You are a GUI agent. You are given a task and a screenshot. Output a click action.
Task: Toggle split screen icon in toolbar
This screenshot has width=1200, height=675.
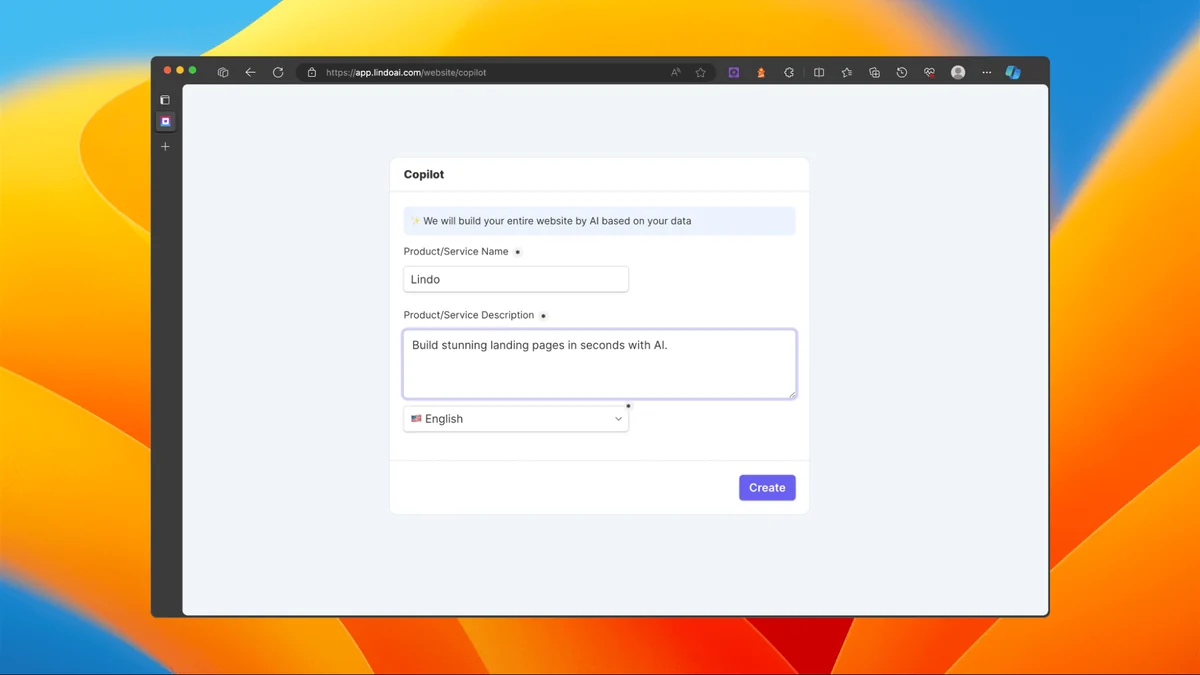tap(819, 72)
